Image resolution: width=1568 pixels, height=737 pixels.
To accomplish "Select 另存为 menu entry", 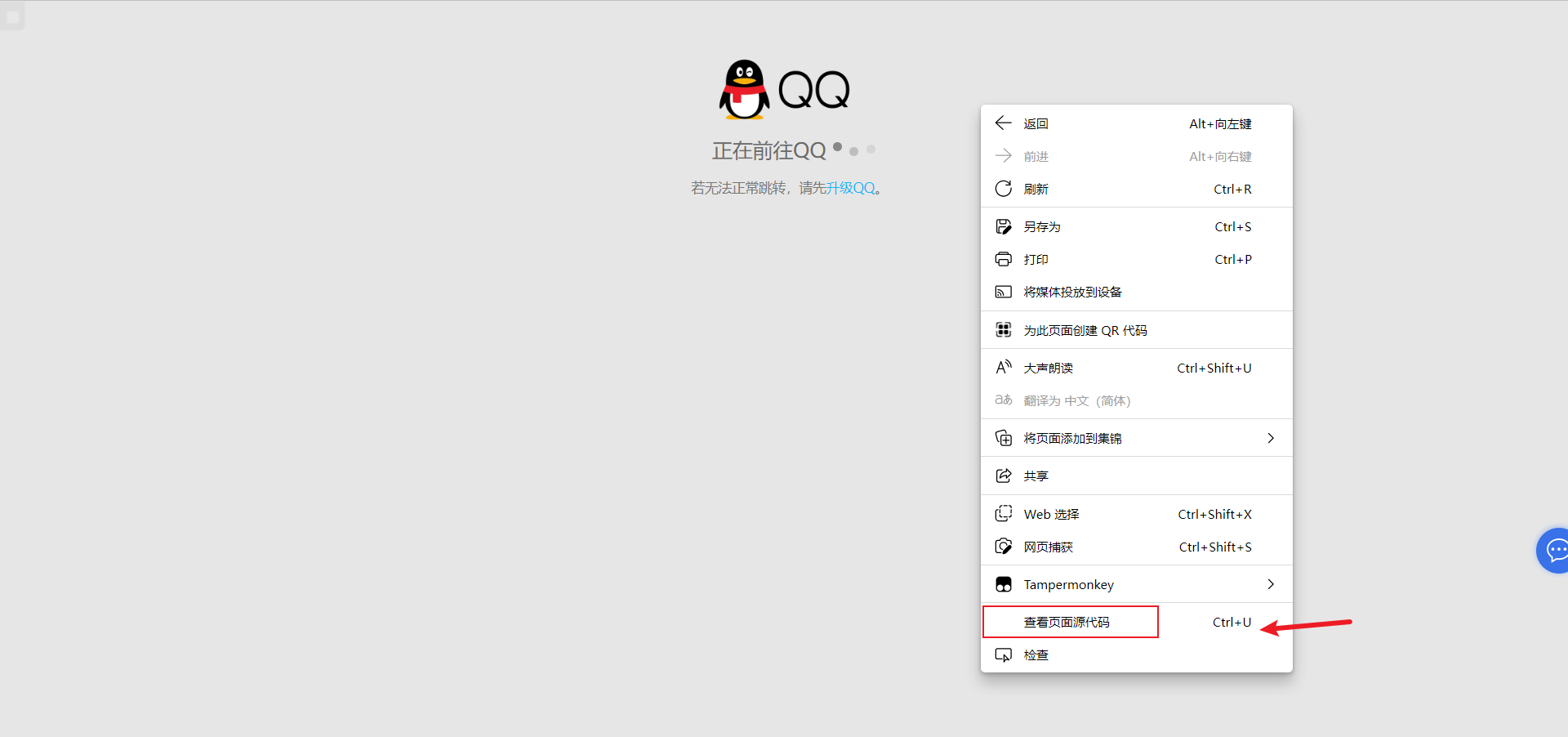I will tap(1136, 226).
